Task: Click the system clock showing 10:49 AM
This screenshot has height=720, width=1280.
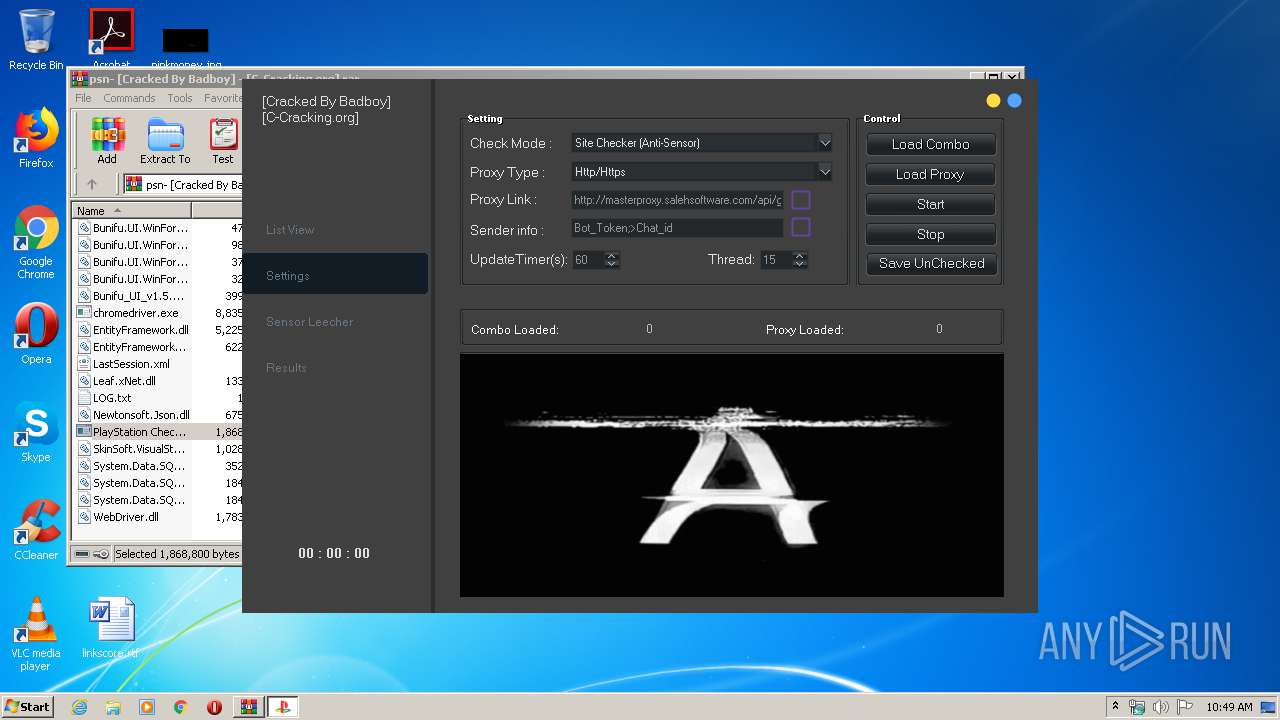Action: 1229,707
